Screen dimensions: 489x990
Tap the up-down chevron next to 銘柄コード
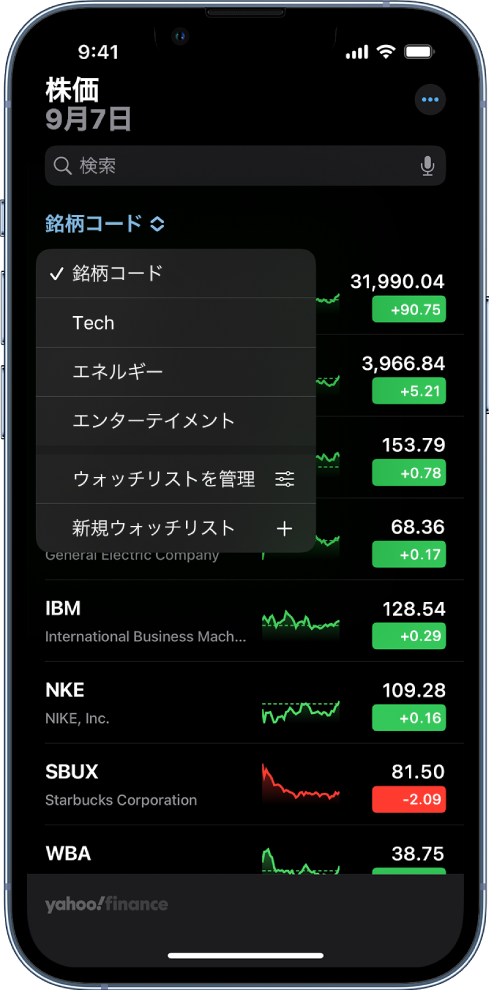[157, 224]
